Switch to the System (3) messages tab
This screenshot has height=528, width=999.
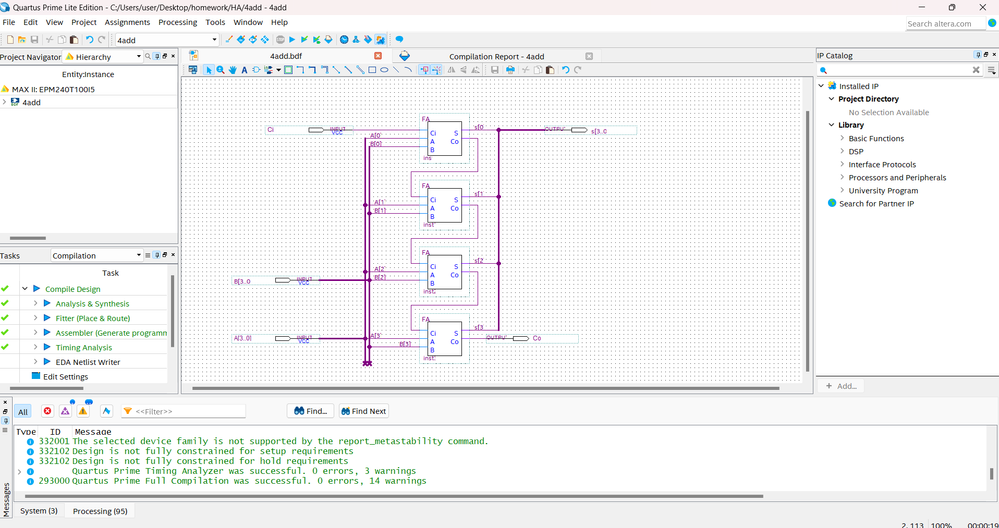click(39, 511)
